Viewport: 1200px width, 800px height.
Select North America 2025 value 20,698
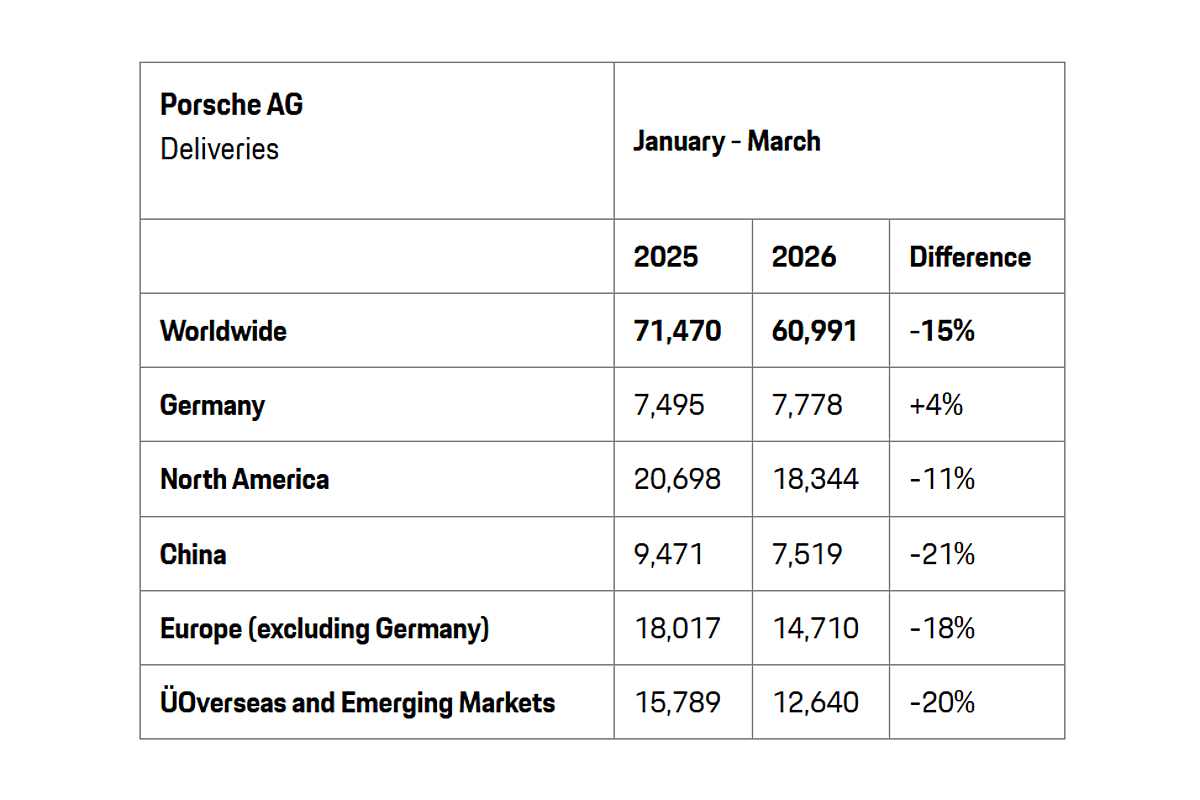[x=677, y=479]
